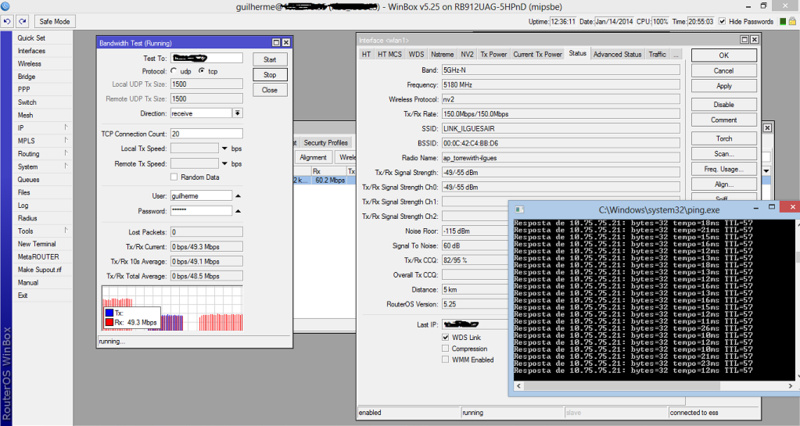
Task: Open the Direction dropdown set to receive
Action: [x=237, y=113]
